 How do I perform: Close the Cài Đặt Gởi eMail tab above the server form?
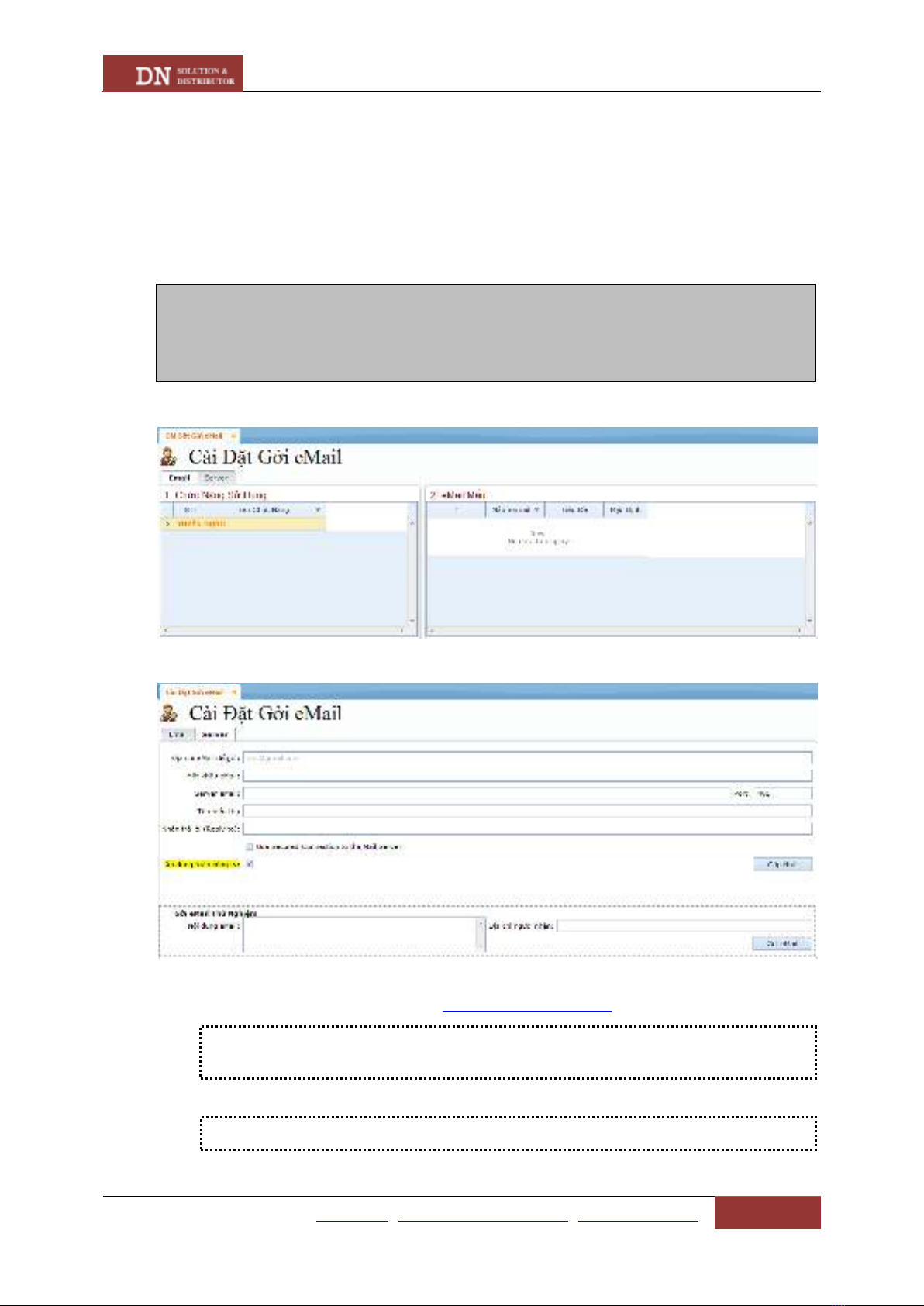click(x=233, y=692)
